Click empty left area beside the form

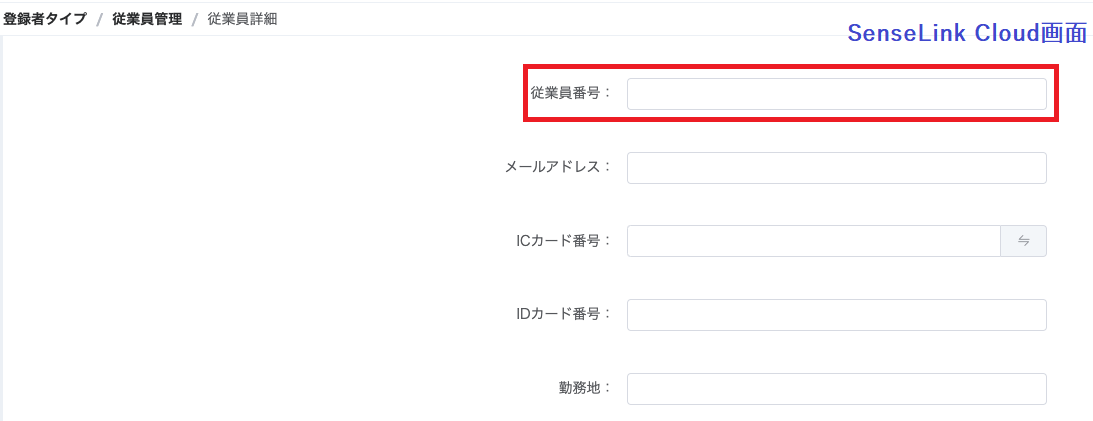(x=250, y=230)
